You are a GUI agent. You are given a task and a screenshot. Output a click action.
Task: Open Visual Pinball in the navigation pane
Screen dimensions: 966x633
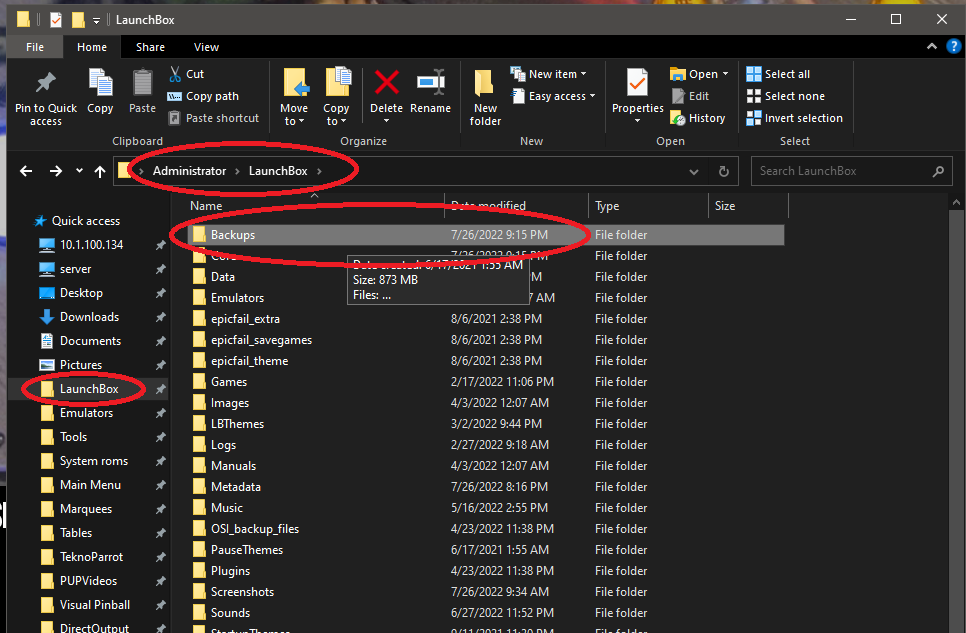coord(85,605)
